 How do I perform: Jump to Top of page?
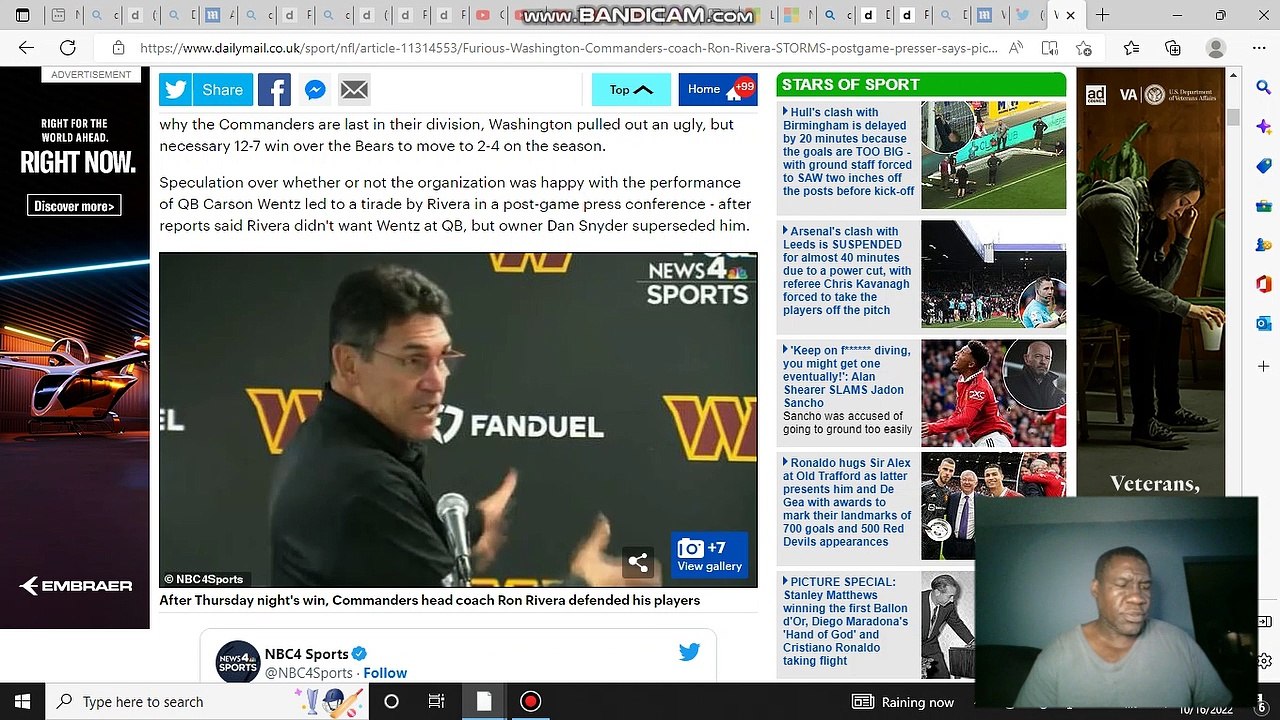coord(631,90)
